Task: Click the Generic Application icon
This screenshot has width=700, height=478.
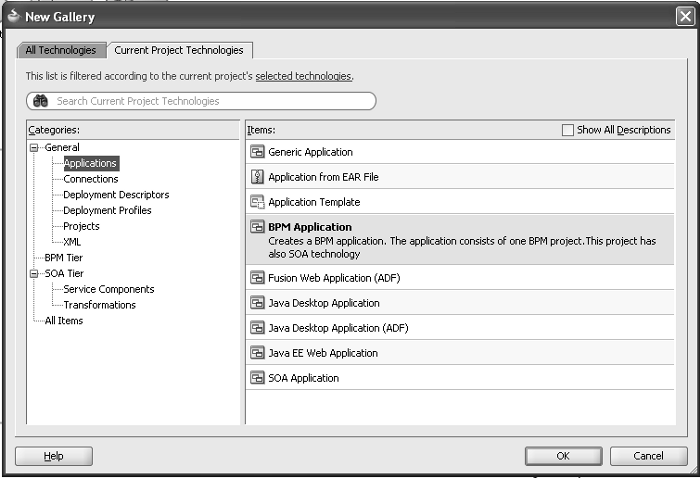Action: tap(257, 152)
